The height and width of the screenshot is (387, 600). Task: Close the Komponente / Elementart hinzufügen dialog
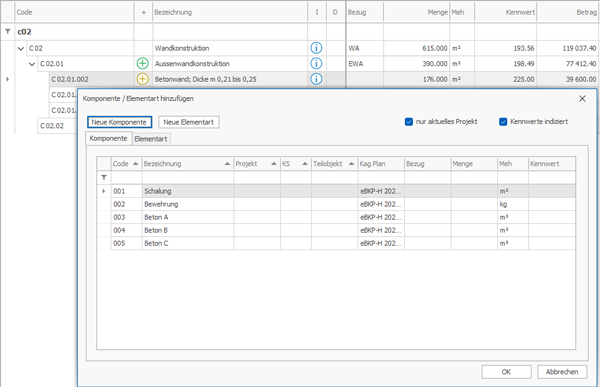pos(582,99)
